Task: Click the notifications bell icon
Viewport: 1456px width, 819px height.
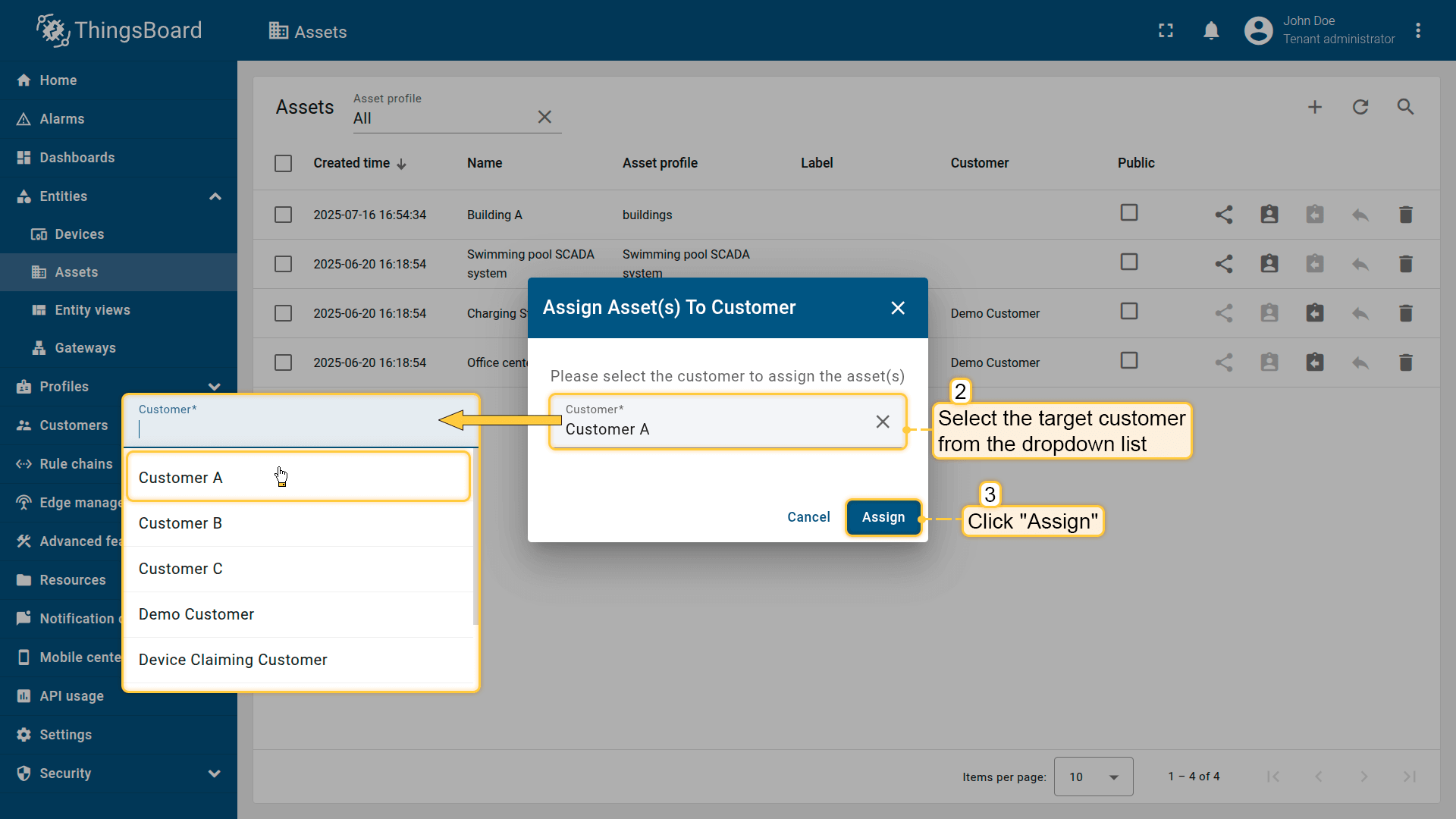Action: 1211,30
